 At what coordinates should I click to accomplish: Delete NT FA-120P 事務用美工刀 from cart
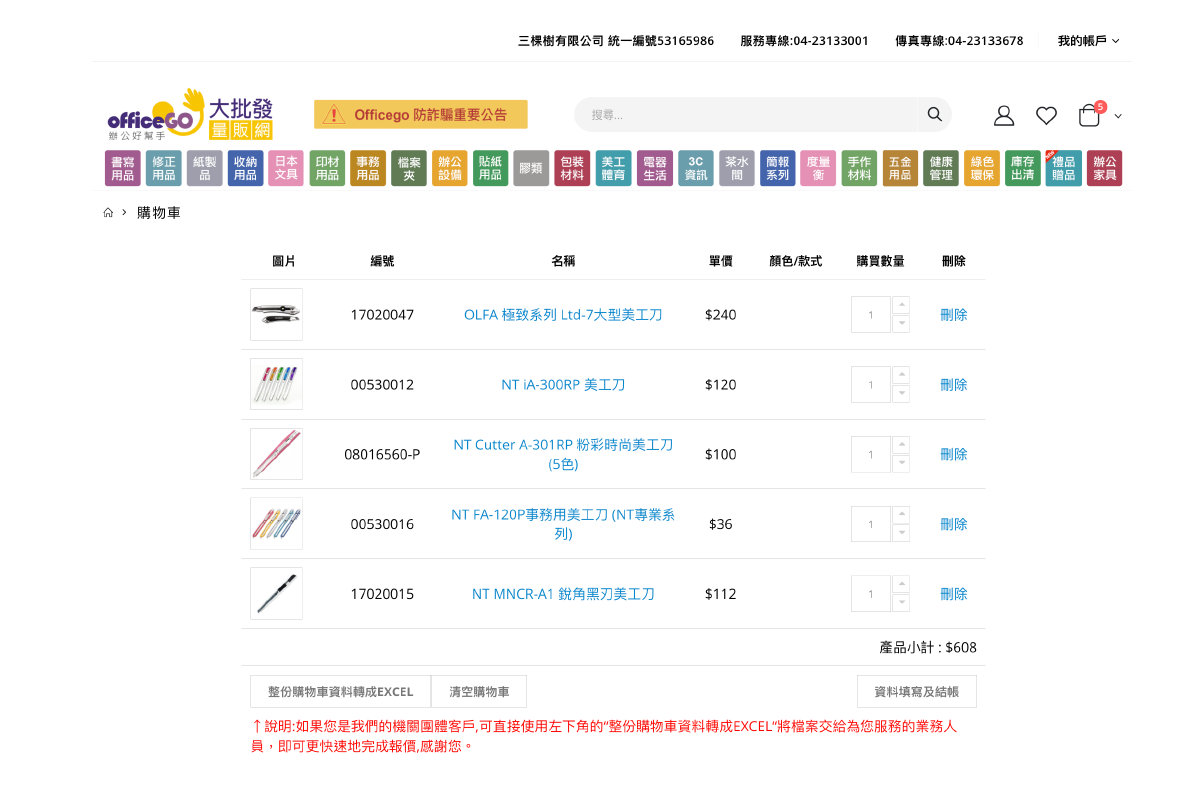(953, 524)
